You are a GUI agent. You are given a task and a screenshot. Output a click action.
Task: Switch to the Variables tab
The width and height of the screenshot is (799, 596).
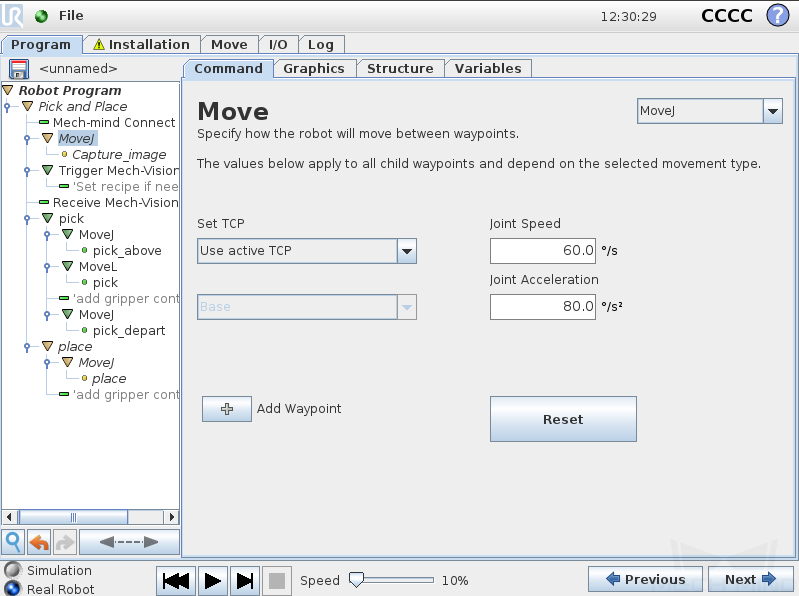point(488,69)
